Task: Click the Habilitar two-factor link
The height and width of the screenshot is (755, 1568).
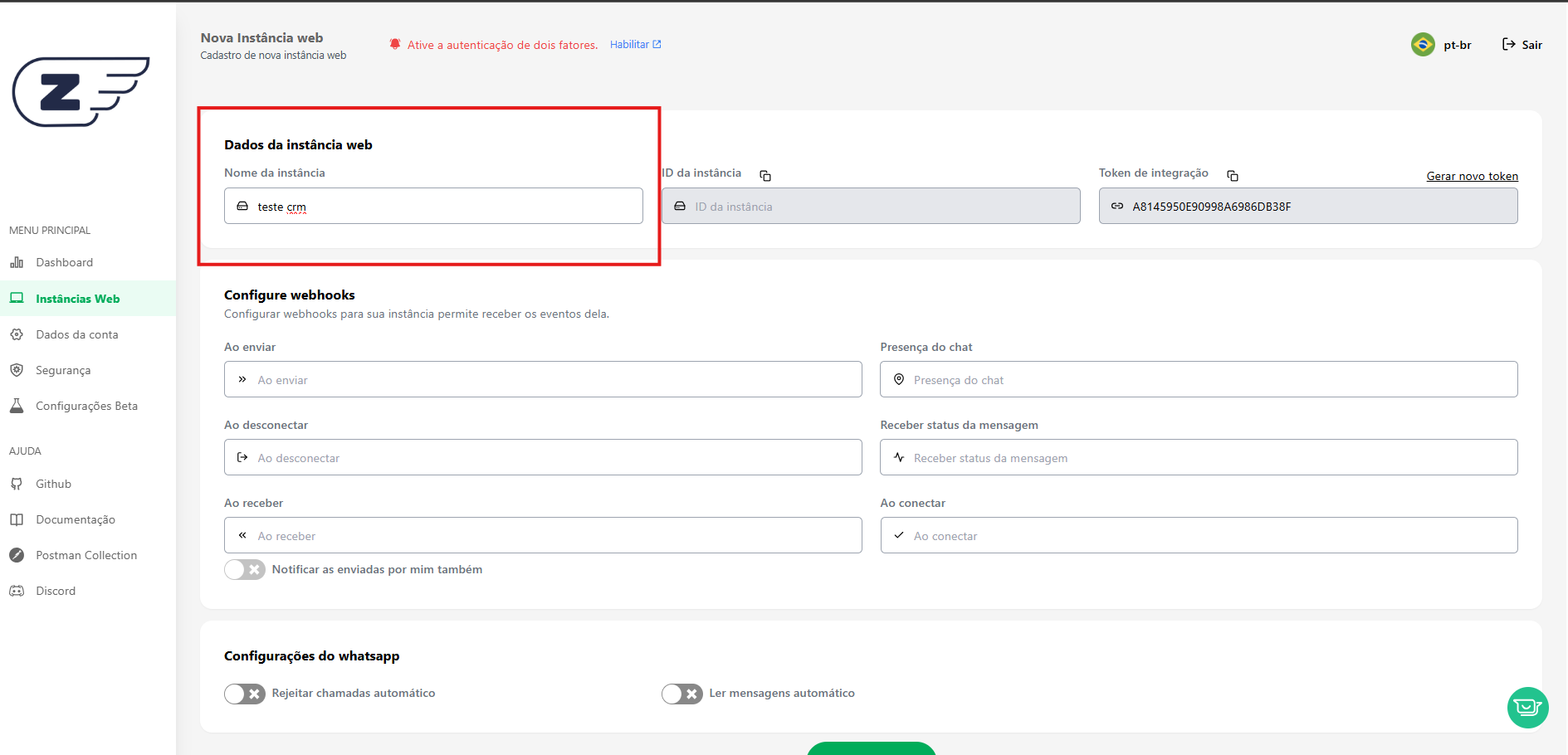Action: (635, 45)
